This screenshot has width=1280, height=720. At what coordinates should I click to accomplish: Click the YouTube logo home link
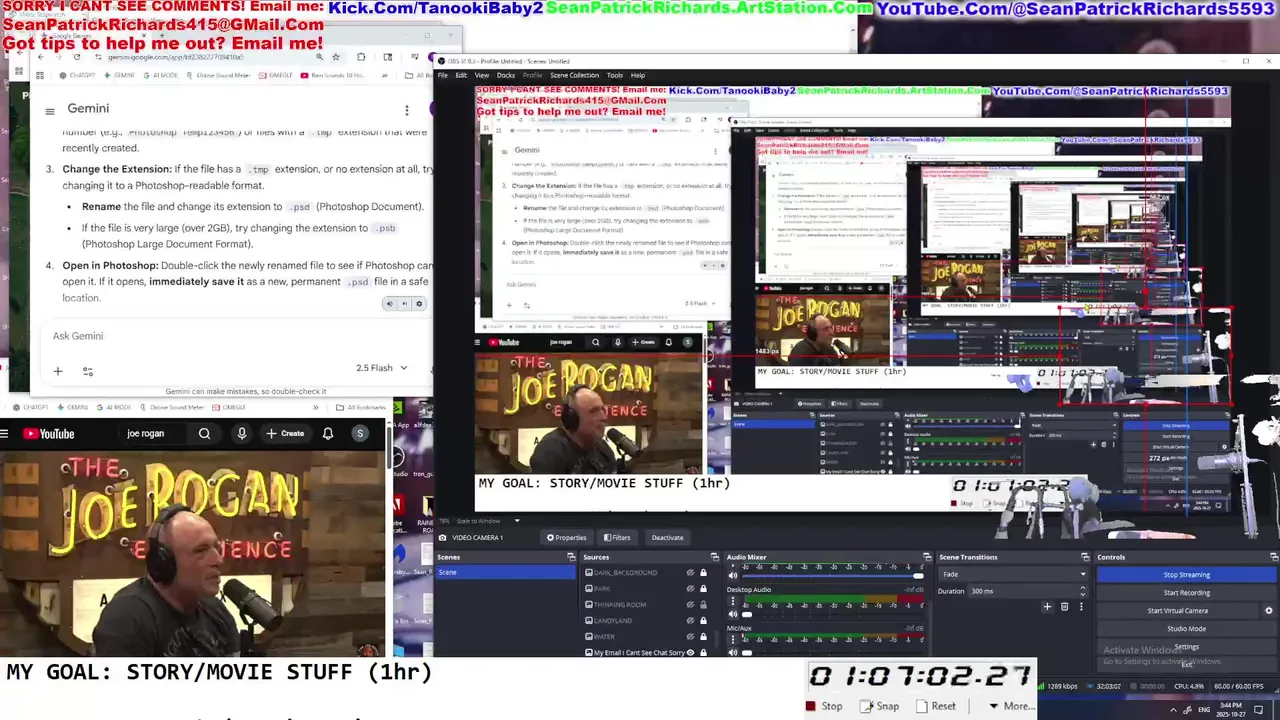[49, 434]
